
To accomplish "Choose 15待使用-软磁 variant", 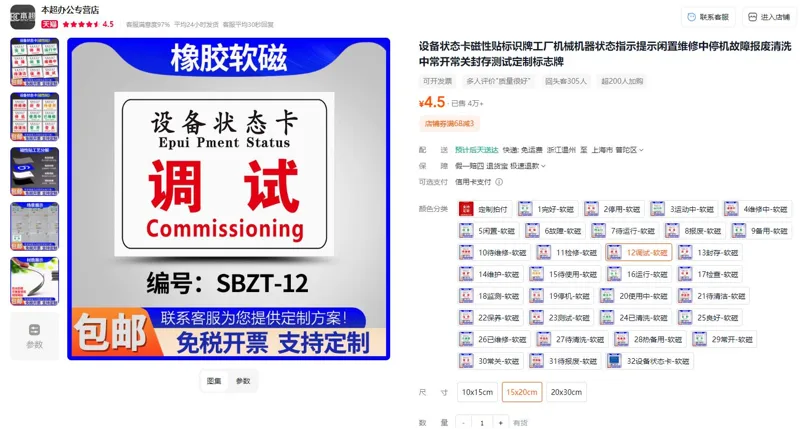I will (x=565, y=274).
